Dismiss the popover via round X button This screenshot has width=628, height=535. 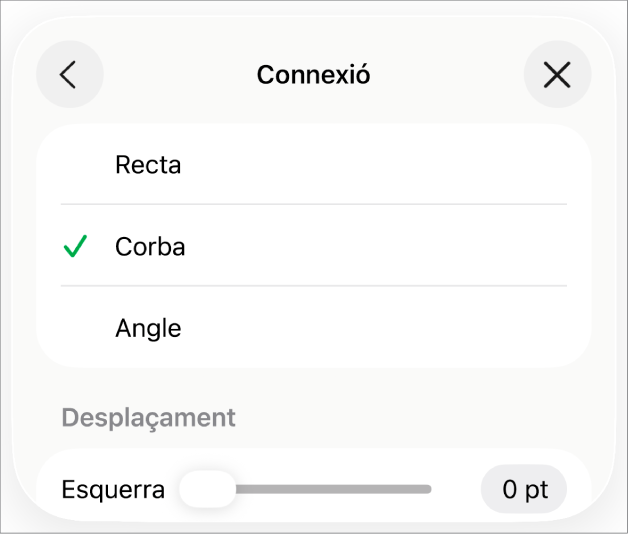[x=557, y=74]
